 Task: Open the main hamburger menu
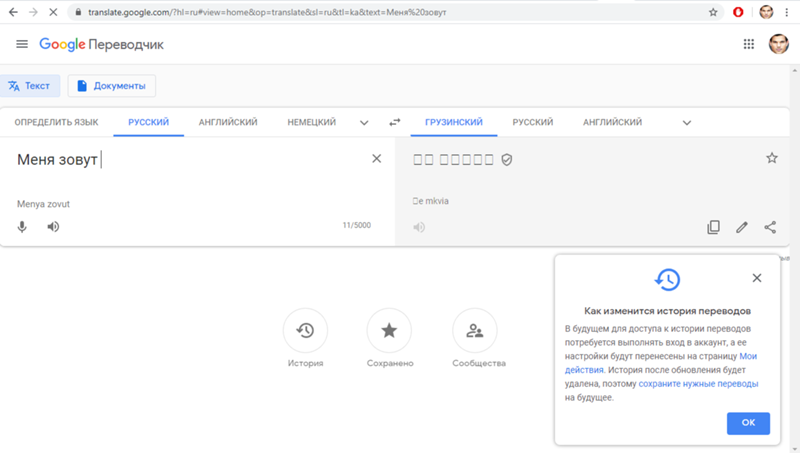tap(22, 44)
